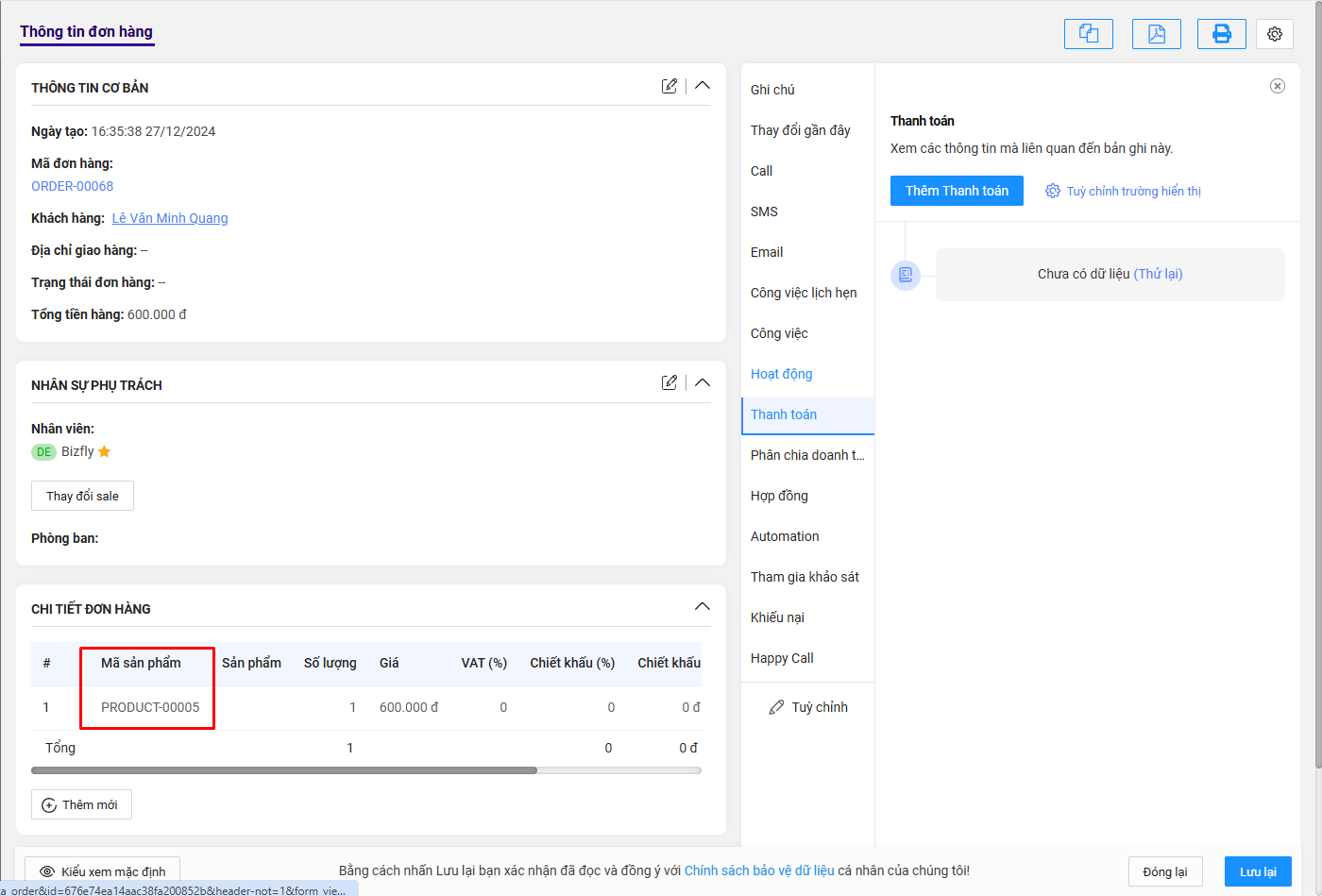Image resolution: width=1322 pixels, height=896 pixels.
Task: Open Chính sách bảo vệ dữ liệu link
Action: tap(759, 871)
